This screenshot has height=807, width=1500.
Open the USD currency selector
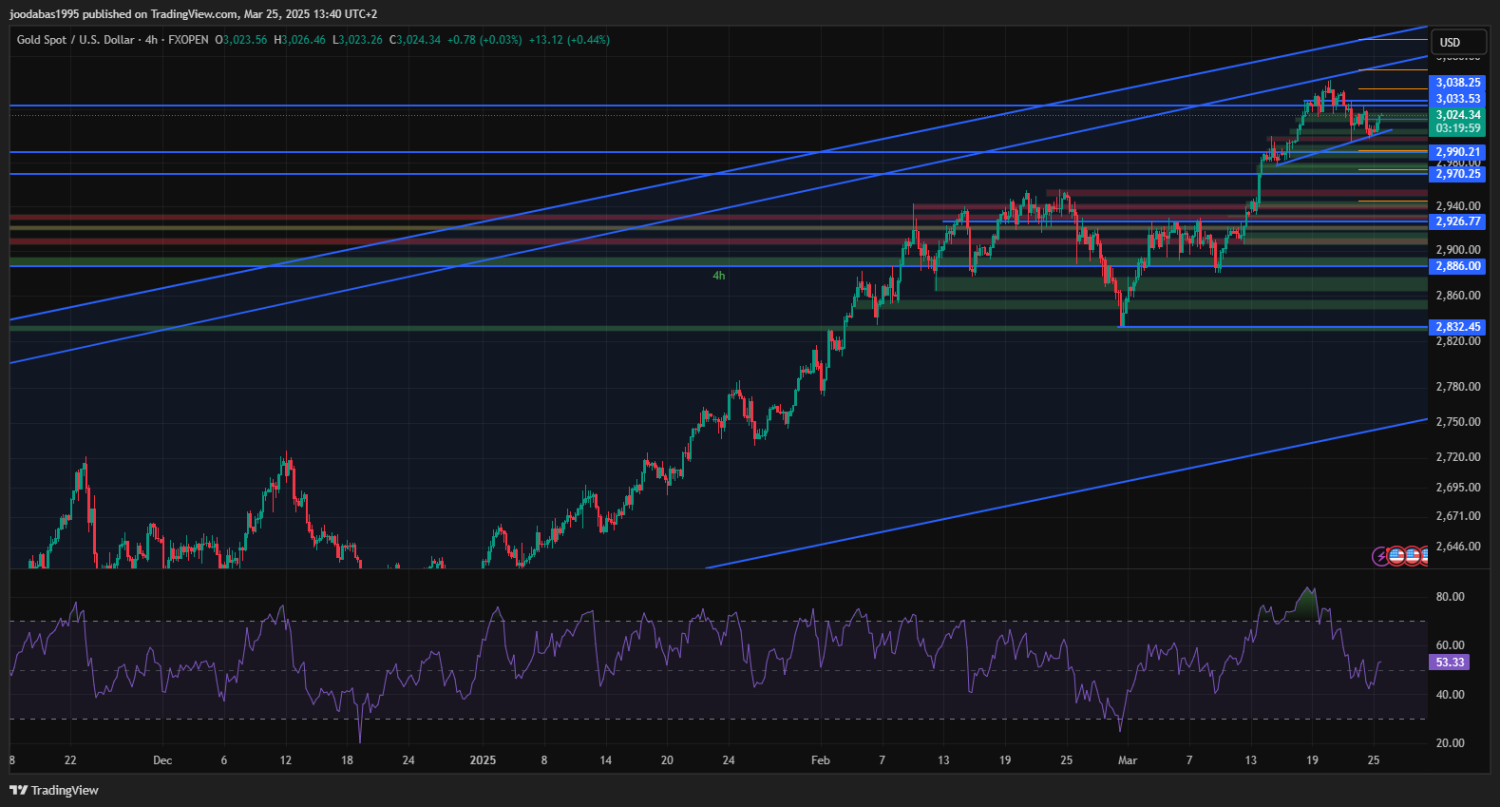click(1448, 42)
